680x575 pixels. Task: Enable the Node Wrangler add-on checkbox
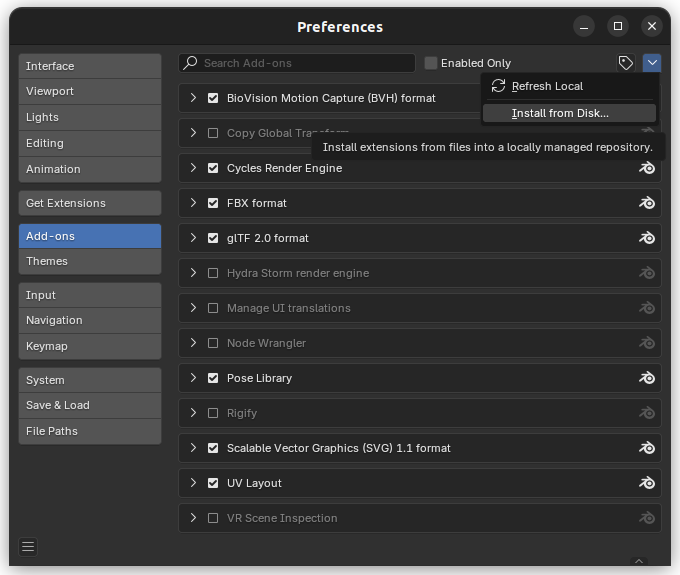[213, 343]
